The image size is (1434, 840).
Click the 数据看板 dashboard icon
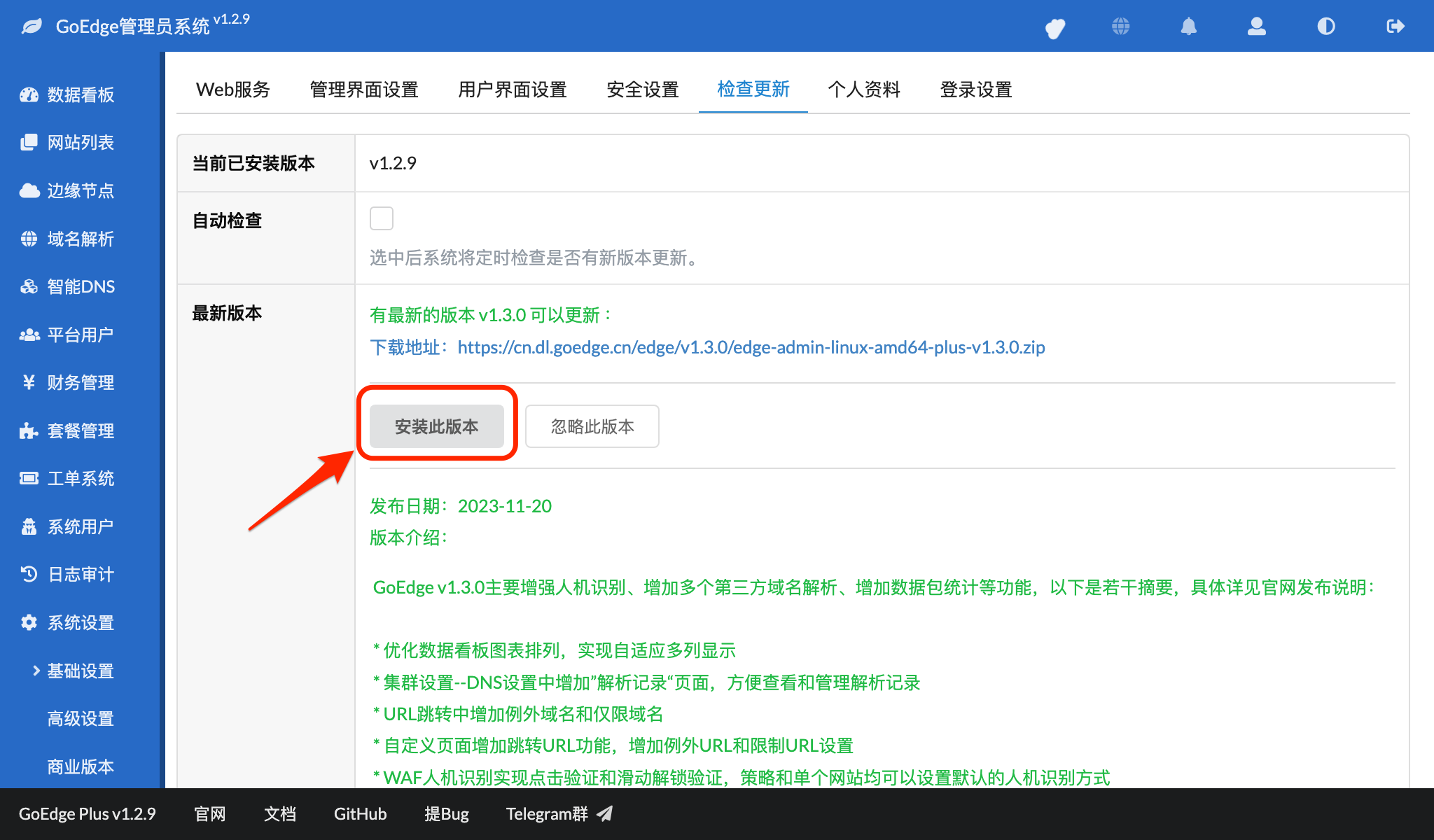(x=29, y=94)
